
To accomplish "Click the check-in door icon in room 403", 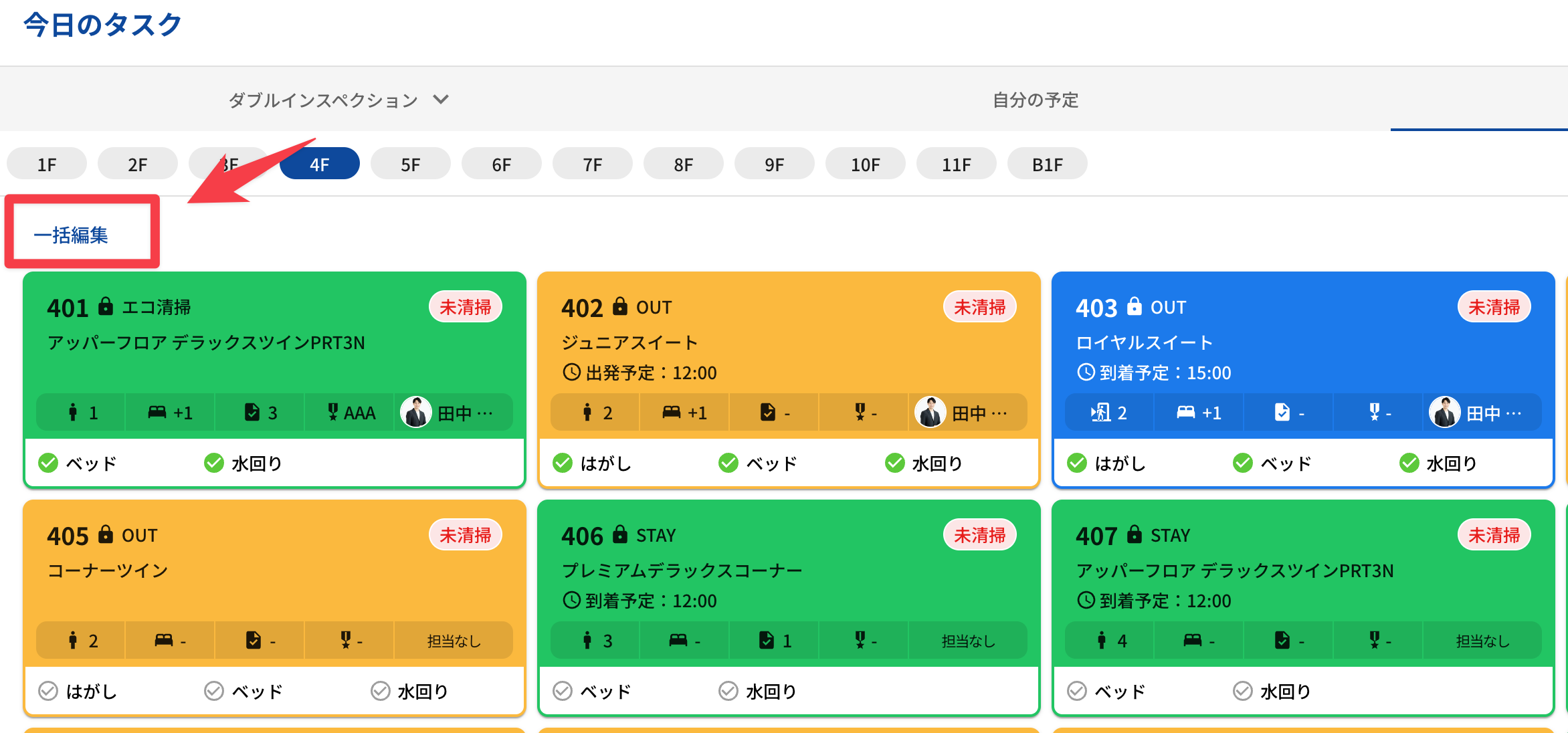I will point(1100,412).
